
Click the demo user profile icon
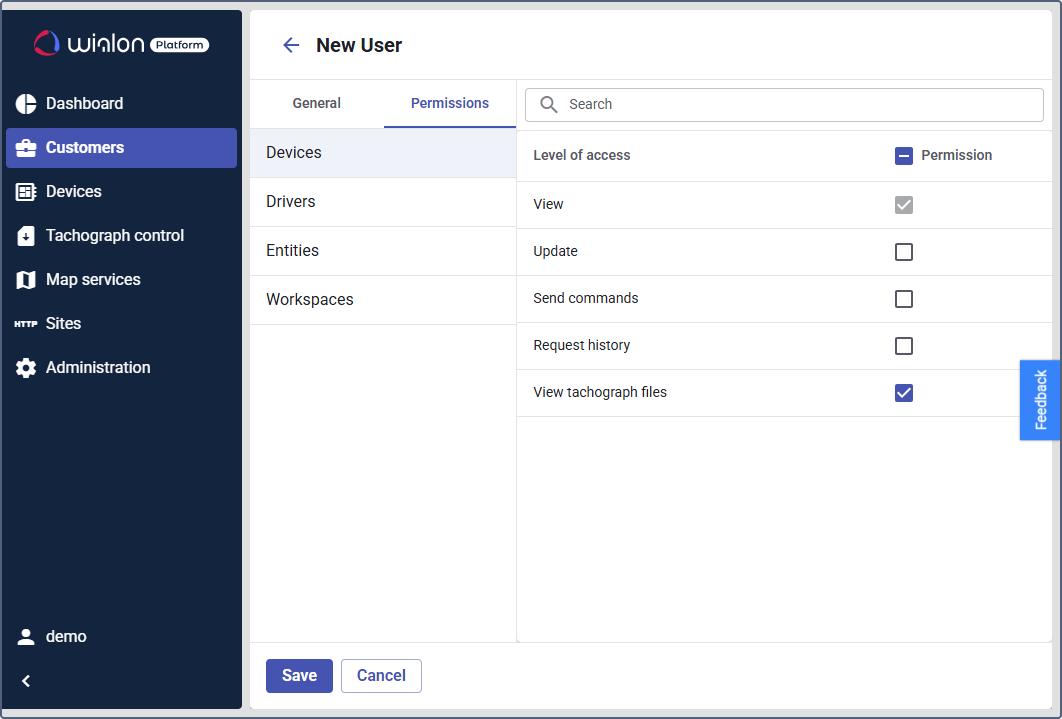click(x=26, y=637)
